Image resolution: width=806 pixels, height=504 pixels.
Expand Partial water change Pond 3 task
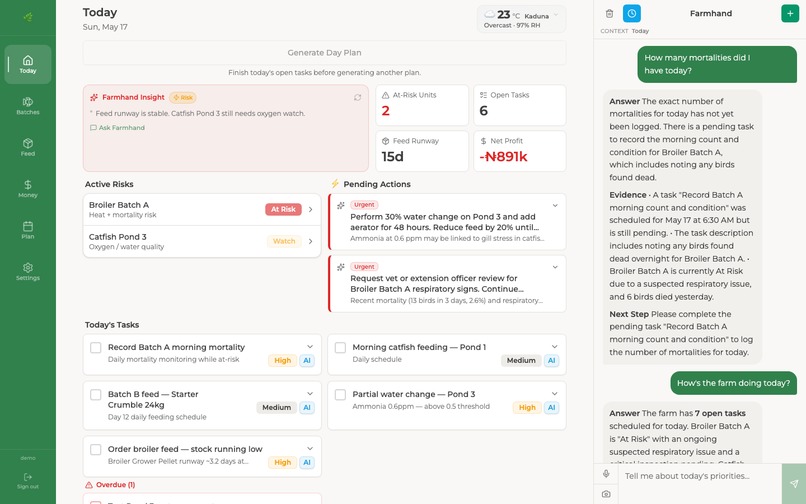[555, 393]
